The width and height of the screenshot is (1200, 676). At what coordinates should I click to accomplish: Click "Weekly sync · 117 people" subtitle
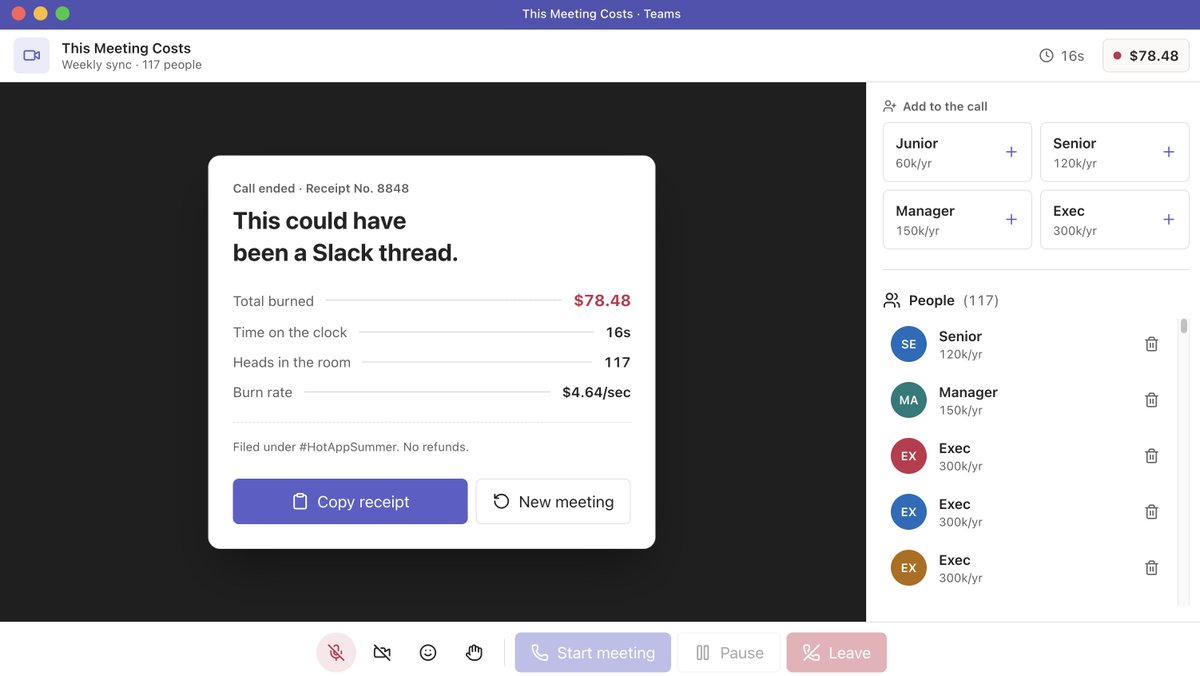tap(132, 65)
